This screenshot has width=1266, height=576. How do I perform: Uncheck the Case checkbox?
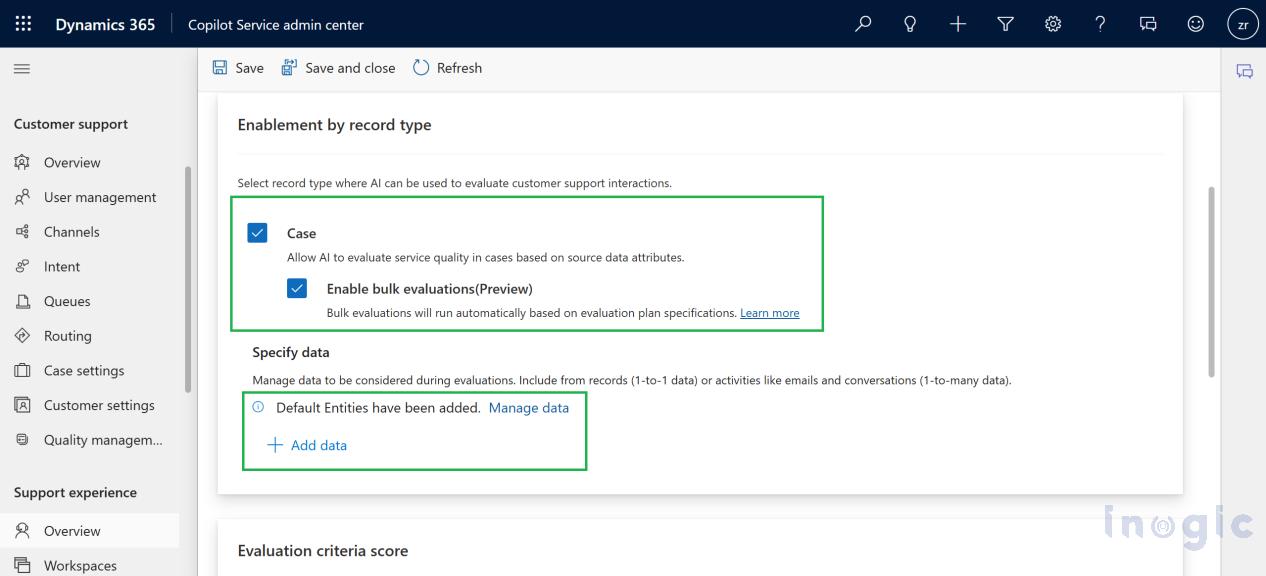tap(258, 233)
